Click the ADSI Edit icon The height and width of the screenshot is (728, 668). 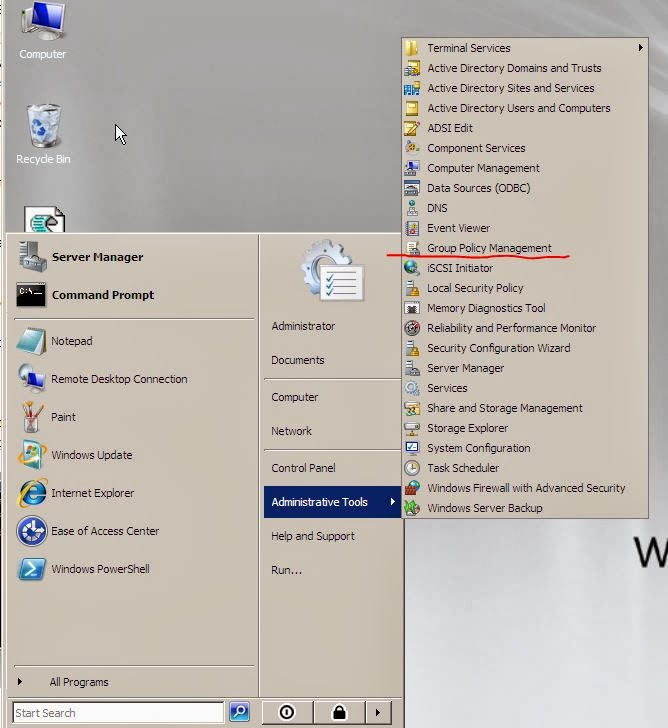(x=412, y=128)
